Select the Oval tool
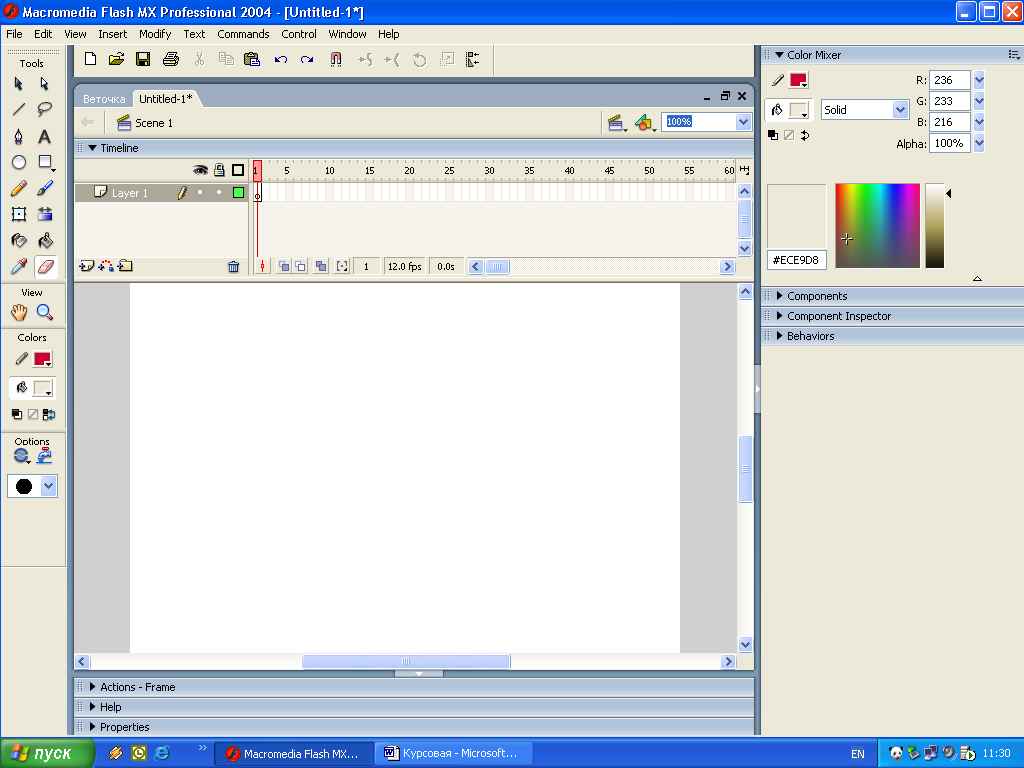The height and width of the screenshot is (768, 1024). [18, 162]
